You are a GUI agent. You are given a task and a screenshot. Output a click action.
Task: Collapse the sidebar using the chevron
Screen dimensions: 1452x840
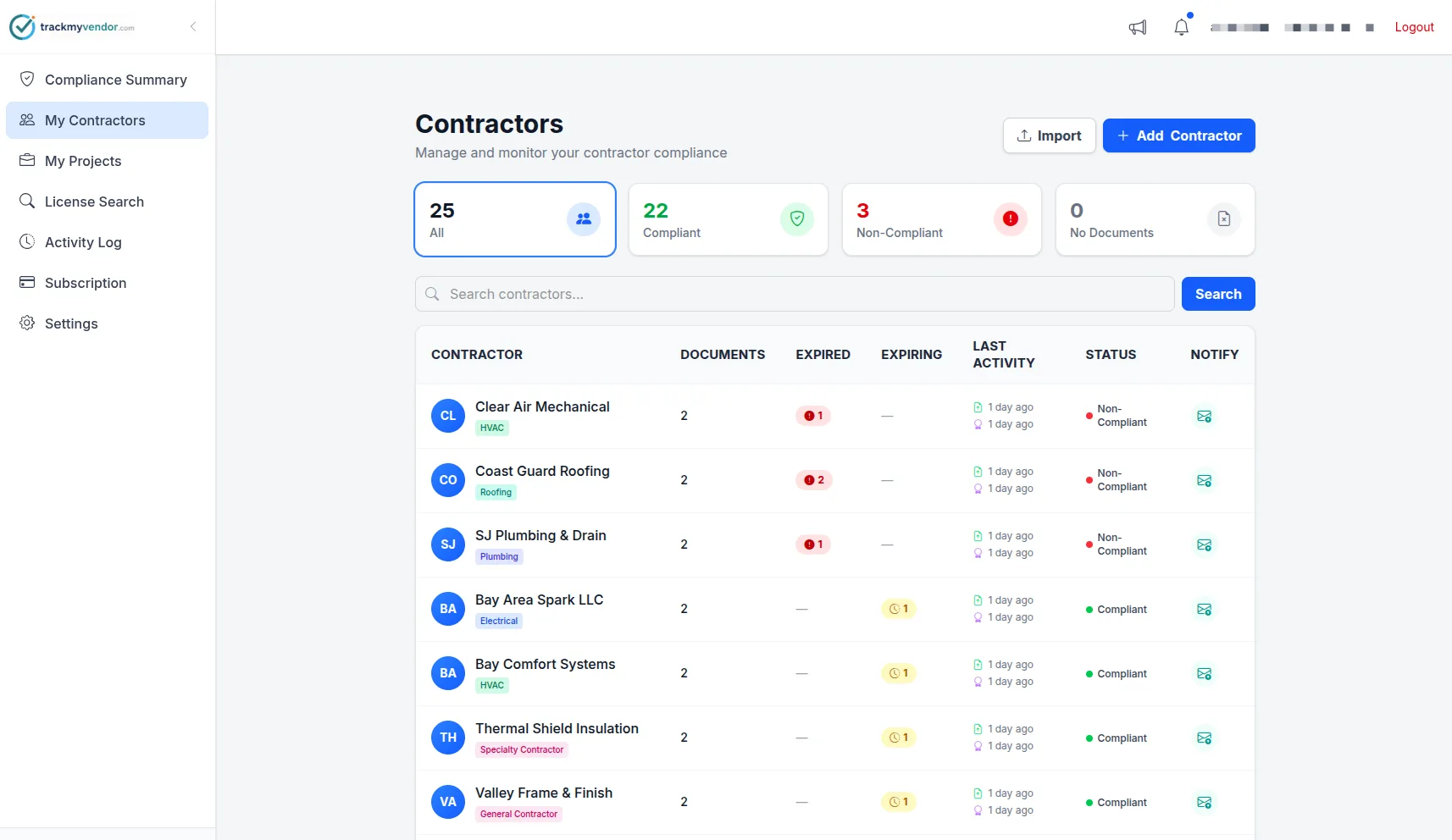[x=192, y=26]
